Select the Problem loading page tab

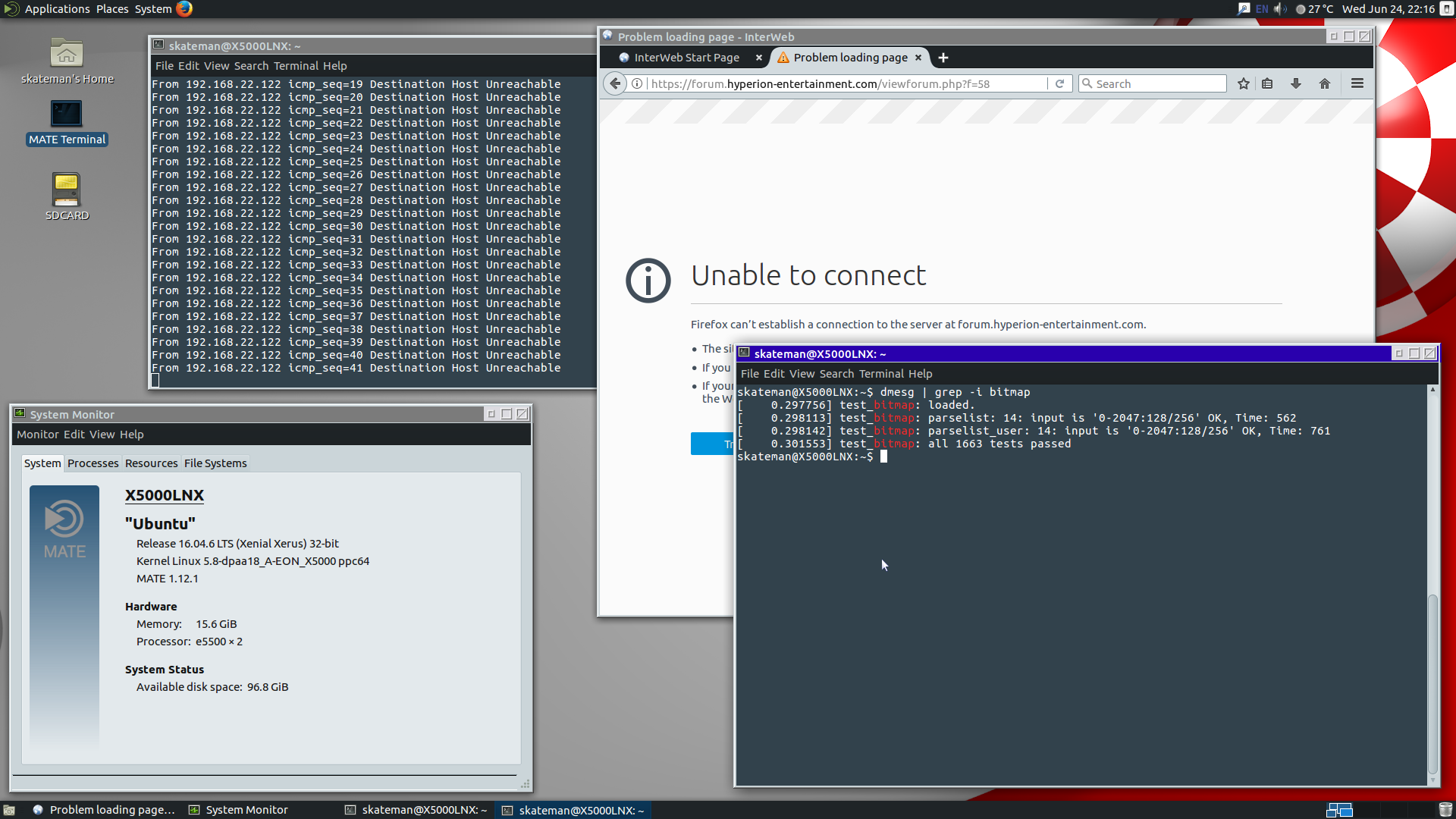(850, 58)
